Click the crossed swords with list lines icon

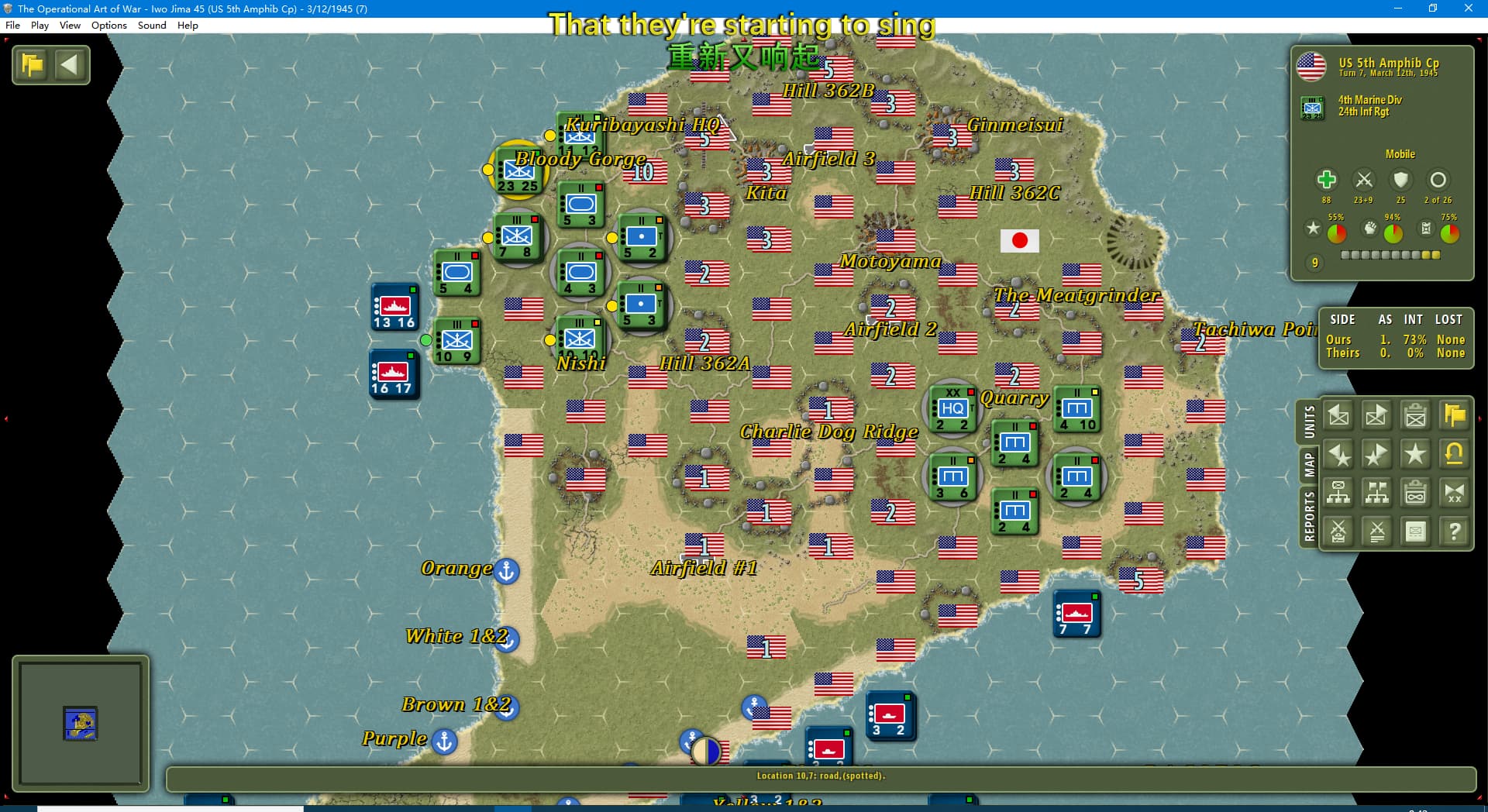[1376, 532]
